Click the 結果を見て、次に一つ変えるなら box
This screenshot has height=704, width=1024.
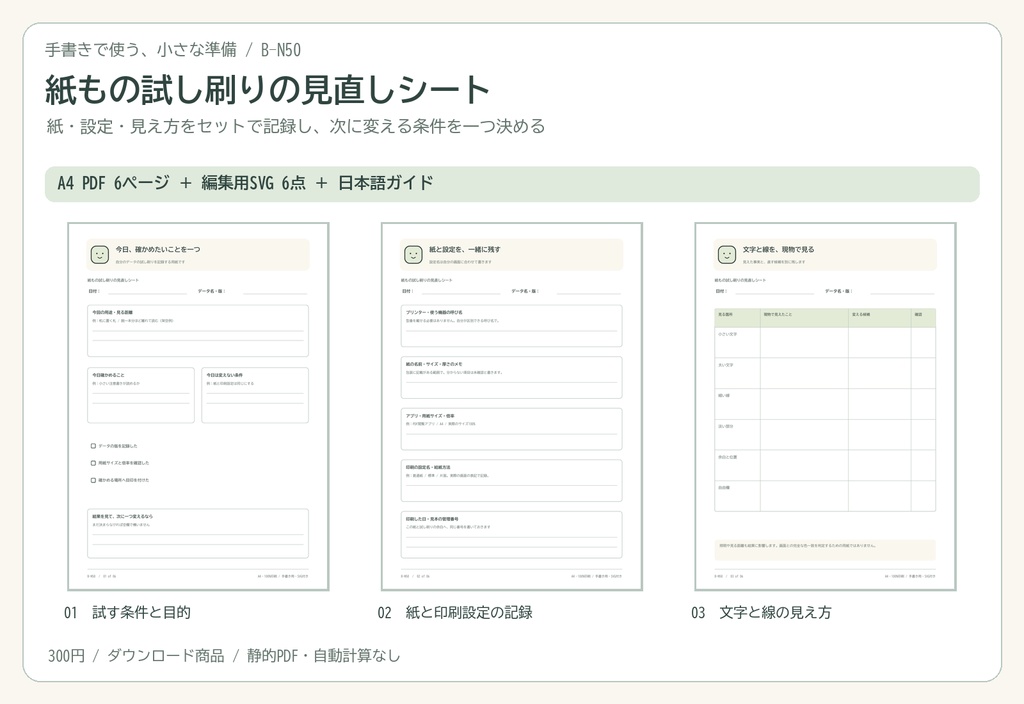click(x=198, y=534)
